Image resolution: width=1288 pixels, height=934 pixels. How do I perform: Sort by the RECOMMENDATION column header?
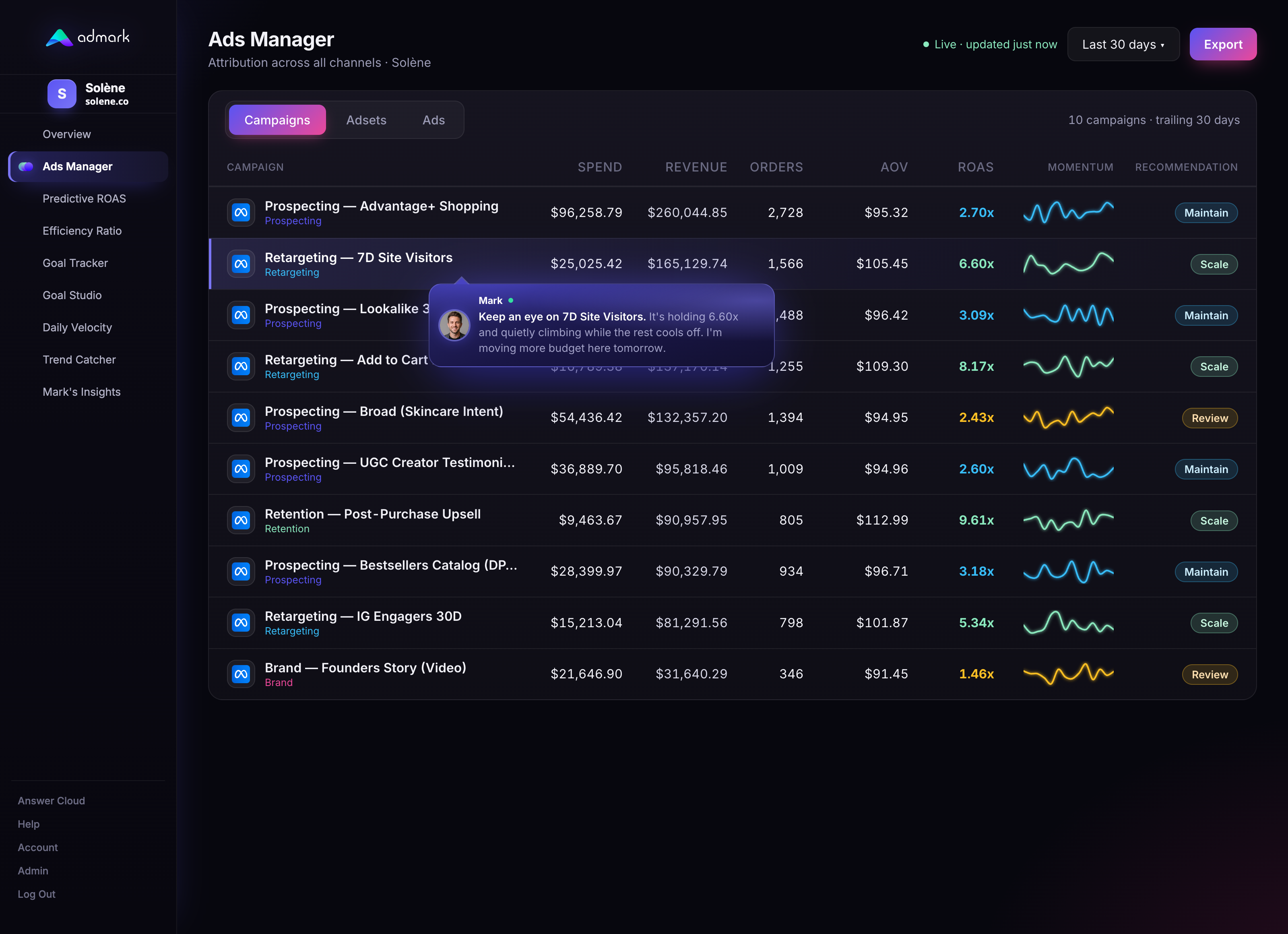tap(1186, 167)
